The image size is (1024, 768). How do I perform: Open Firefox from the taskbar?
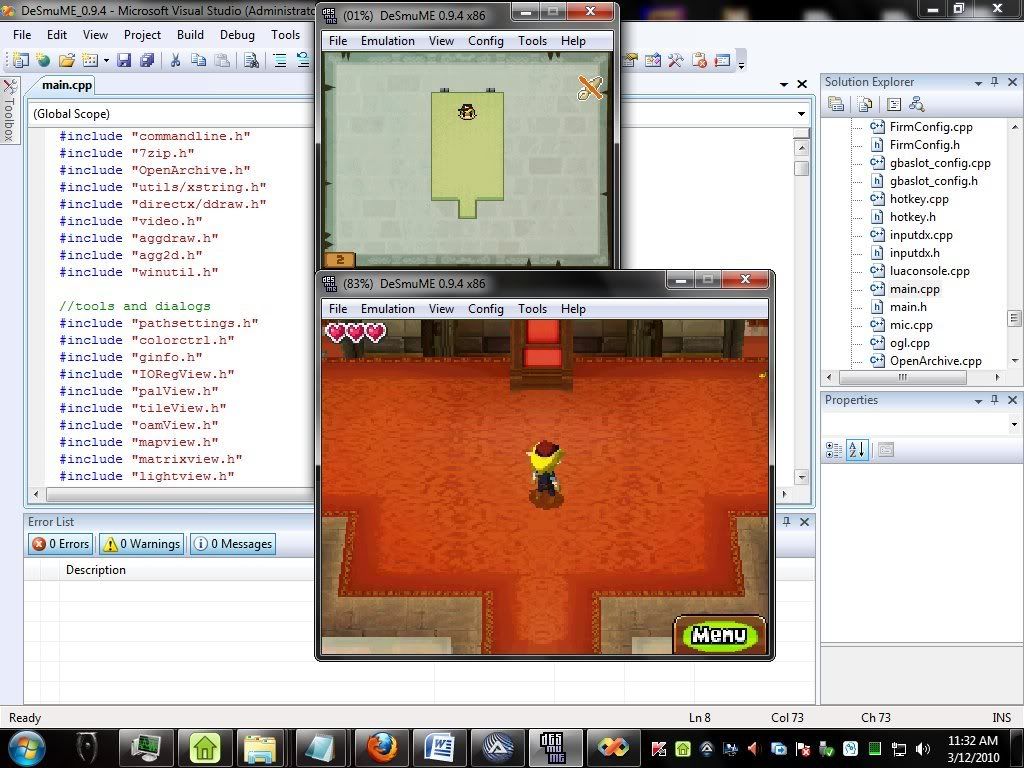[381, 747]
